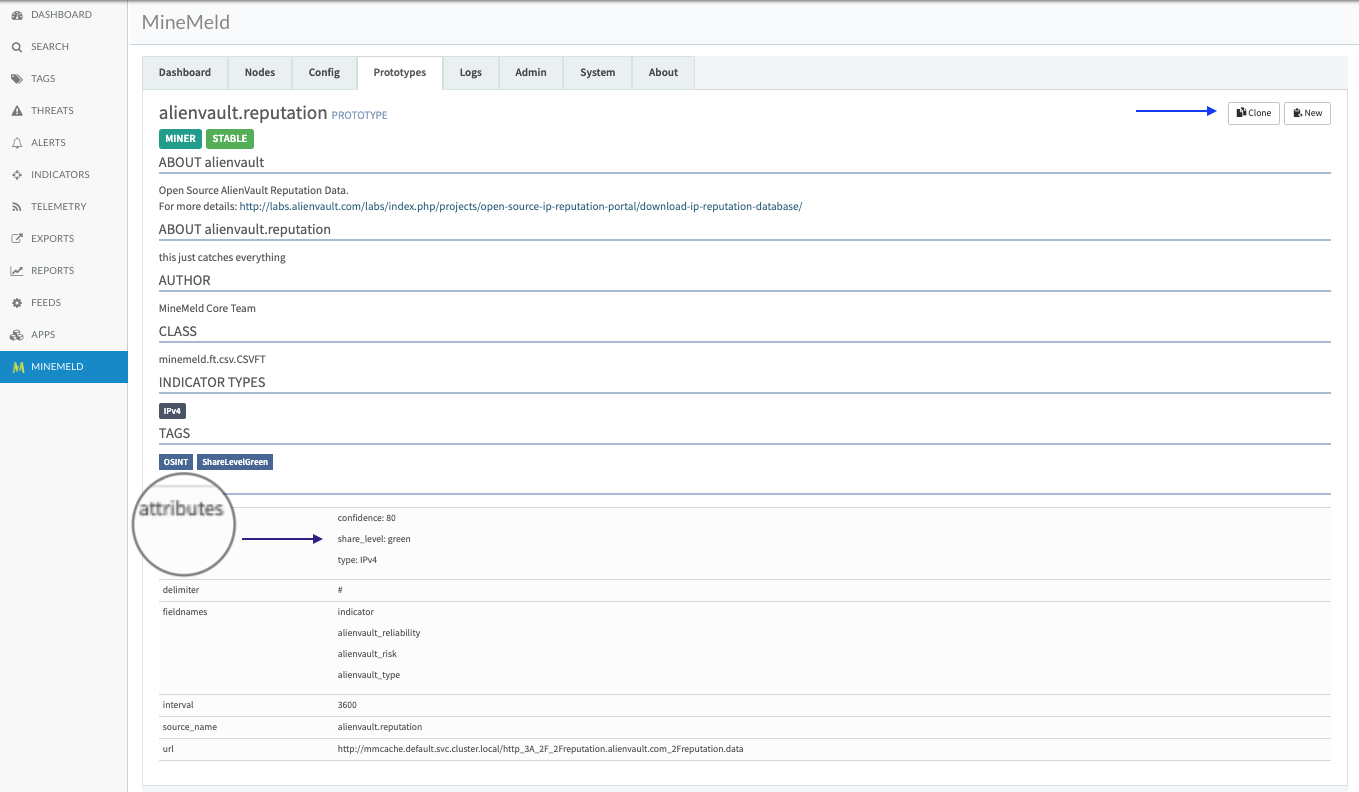This screenshot has height=792, width=1359.
Task: Click the Alerts bell icon
Action: (x=17, y=143)
